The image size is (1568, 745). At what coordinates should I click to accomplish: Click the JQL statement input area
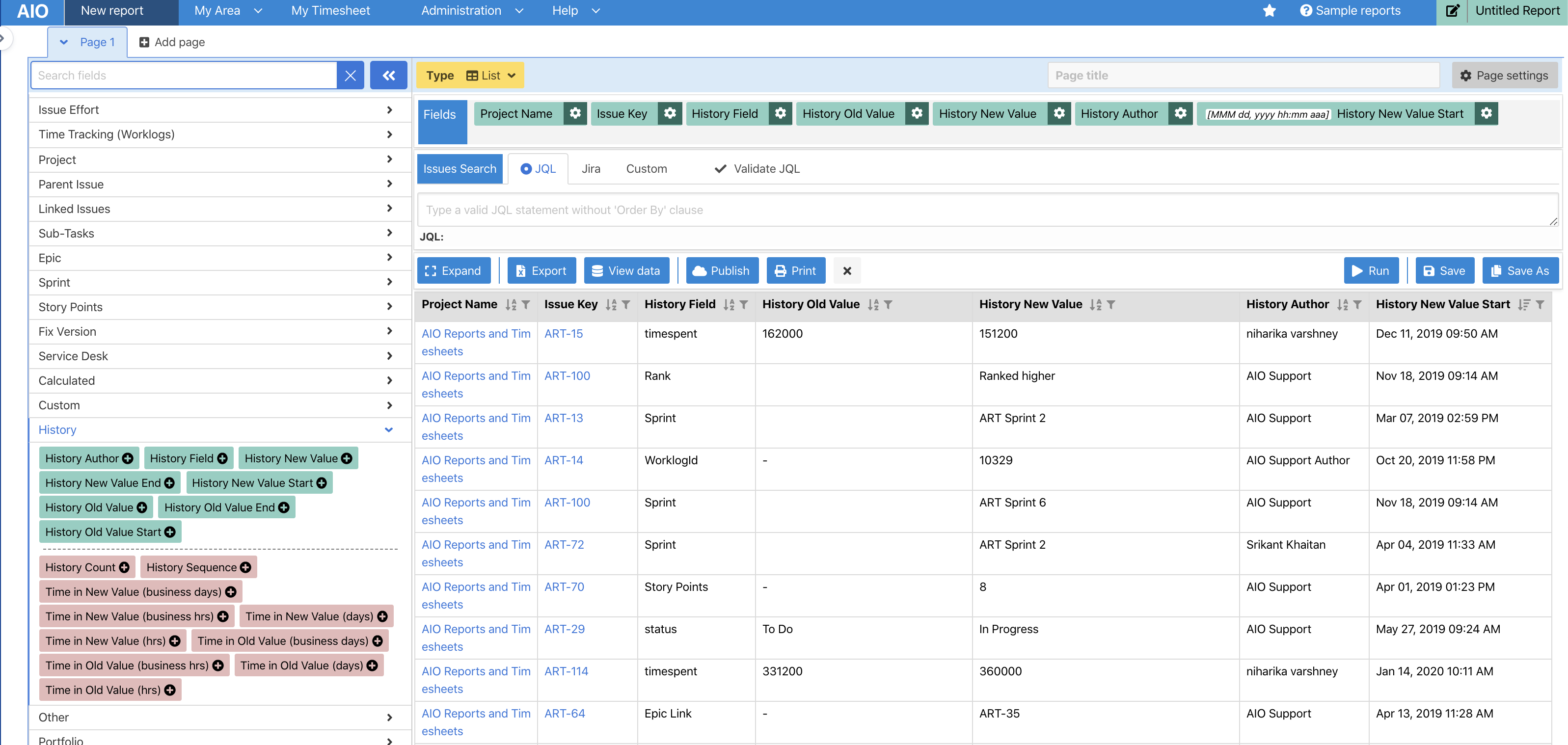pos(986,210)
